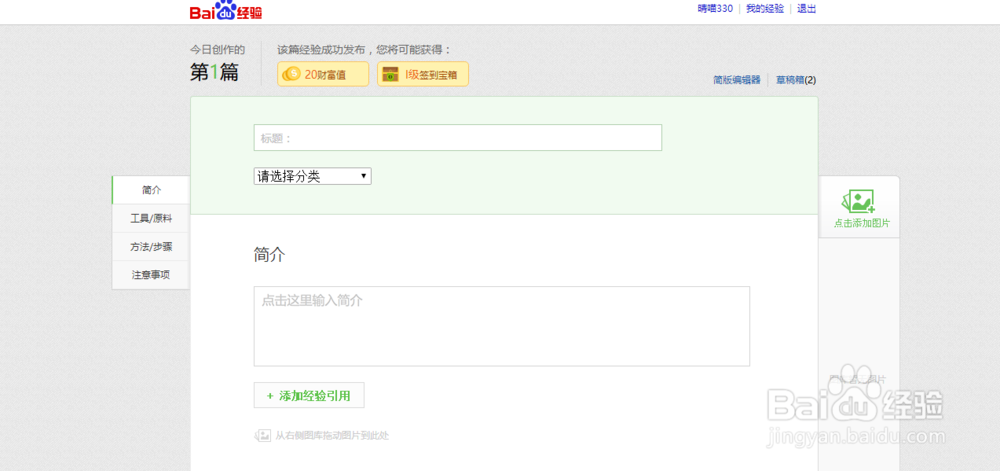Select the 简介 side tab
Screen dimensions: 1000x471
pyautogui.click(x=151, y=190)
